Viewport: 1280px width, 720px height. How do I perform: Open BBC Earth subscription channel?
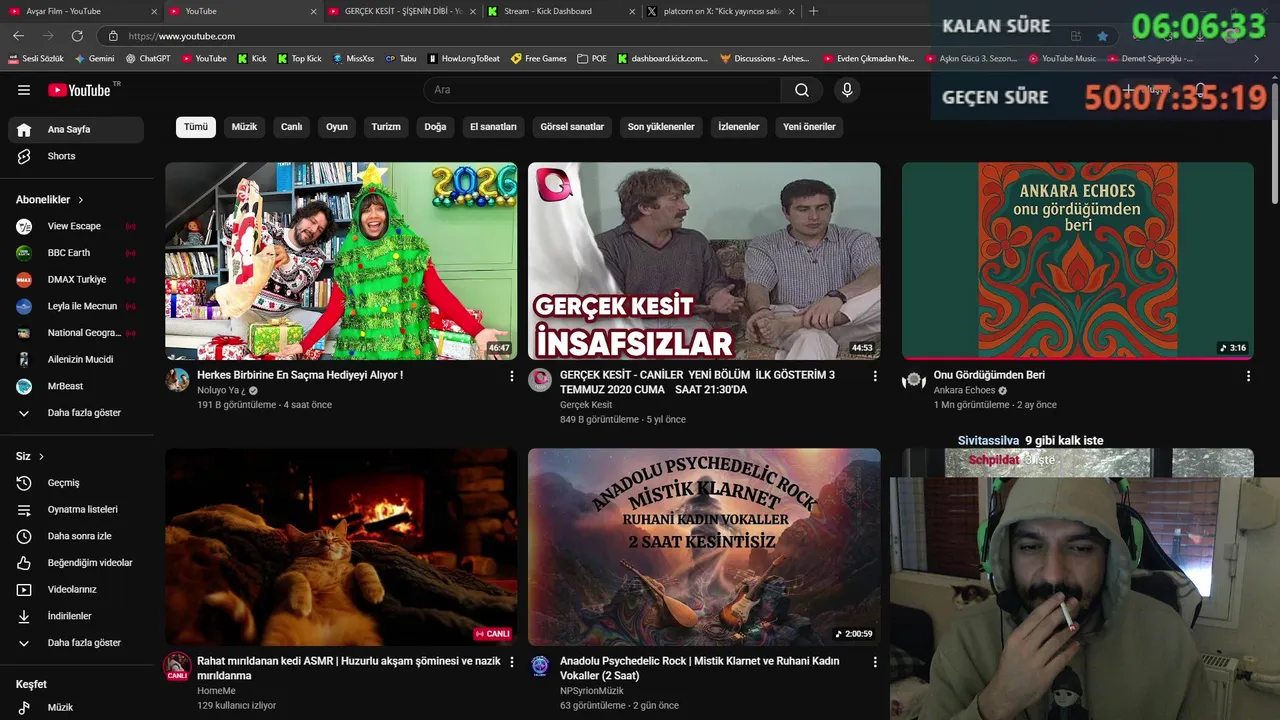point(76,253)
